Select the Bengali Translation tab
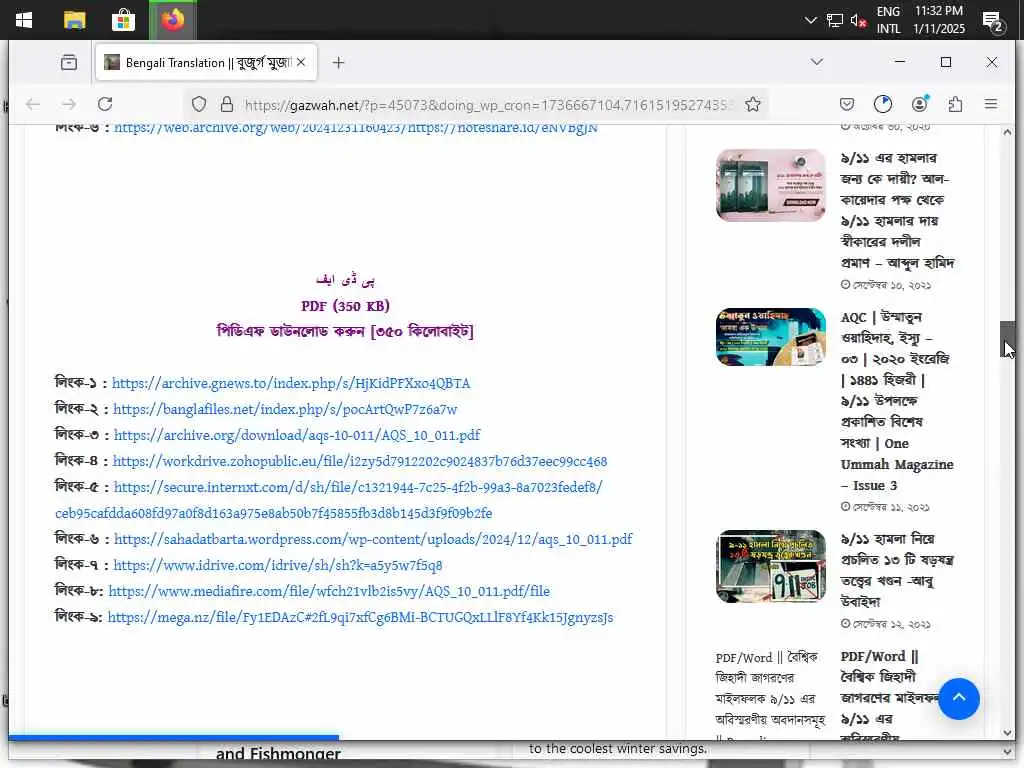Viewport: 1024px width, 768px height. [206, 63]
